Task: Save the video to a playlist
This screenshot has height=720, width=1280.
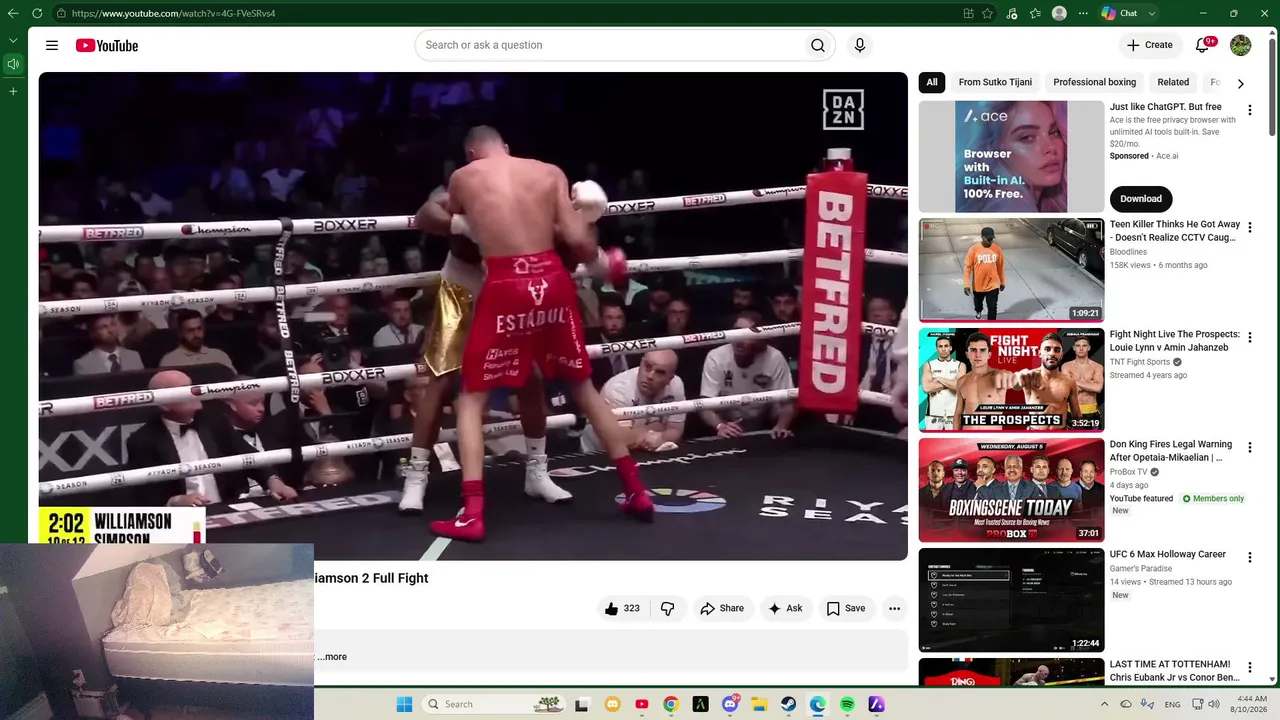Action: [846, 608]
